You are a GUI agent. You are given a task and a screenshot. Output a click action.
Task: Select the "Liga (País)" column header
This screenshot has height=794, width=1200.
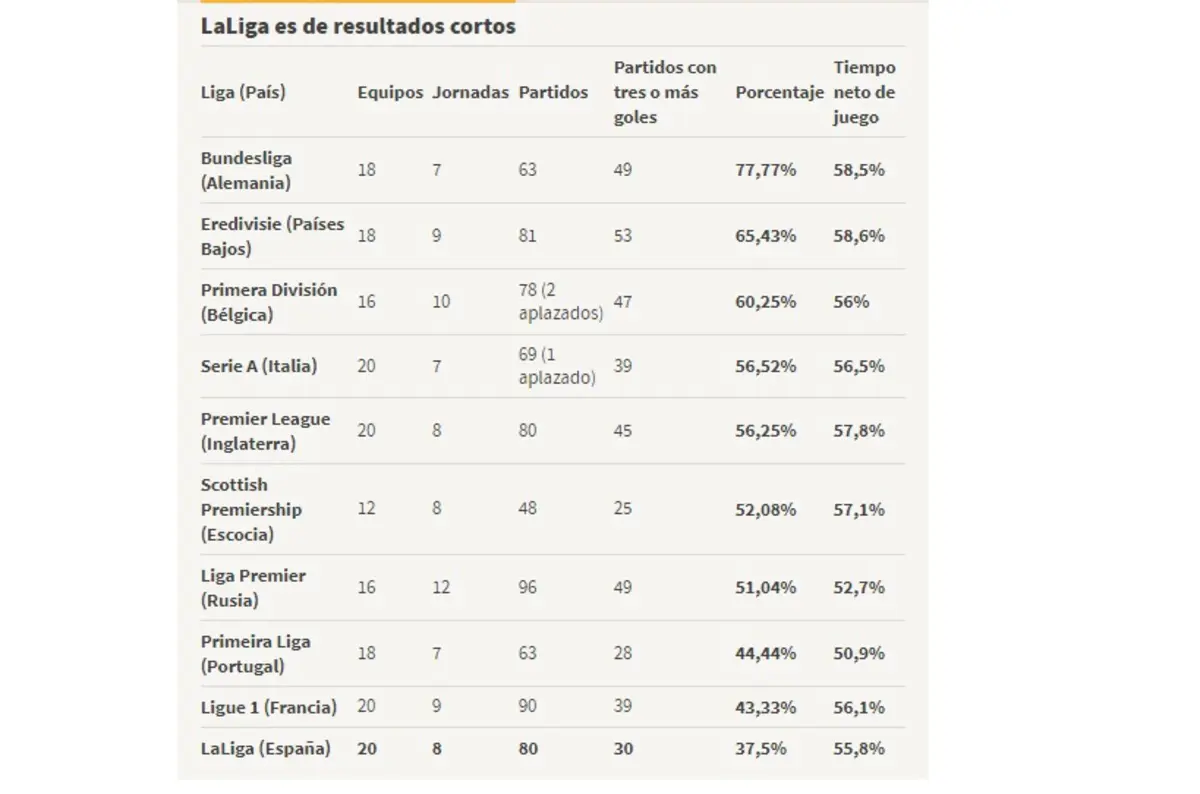(x=243, y=92)
